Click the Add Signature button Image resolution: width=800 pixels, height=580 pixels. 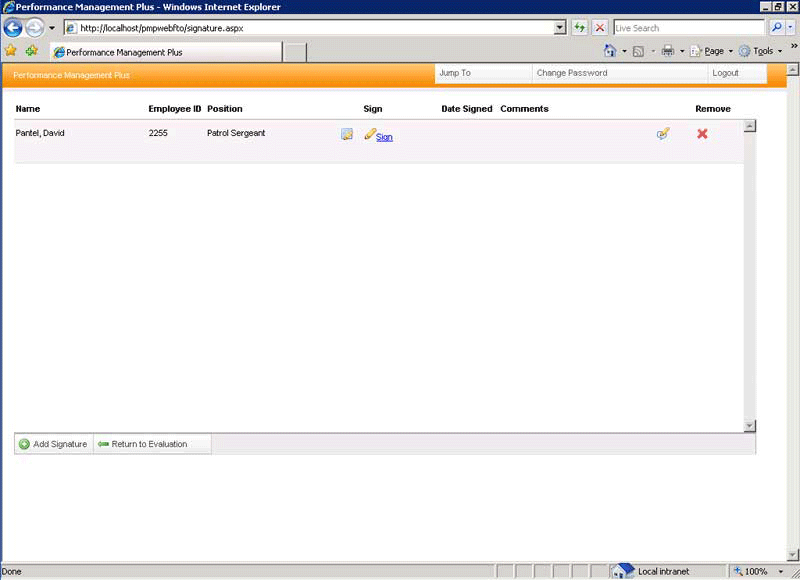[54, 444]
